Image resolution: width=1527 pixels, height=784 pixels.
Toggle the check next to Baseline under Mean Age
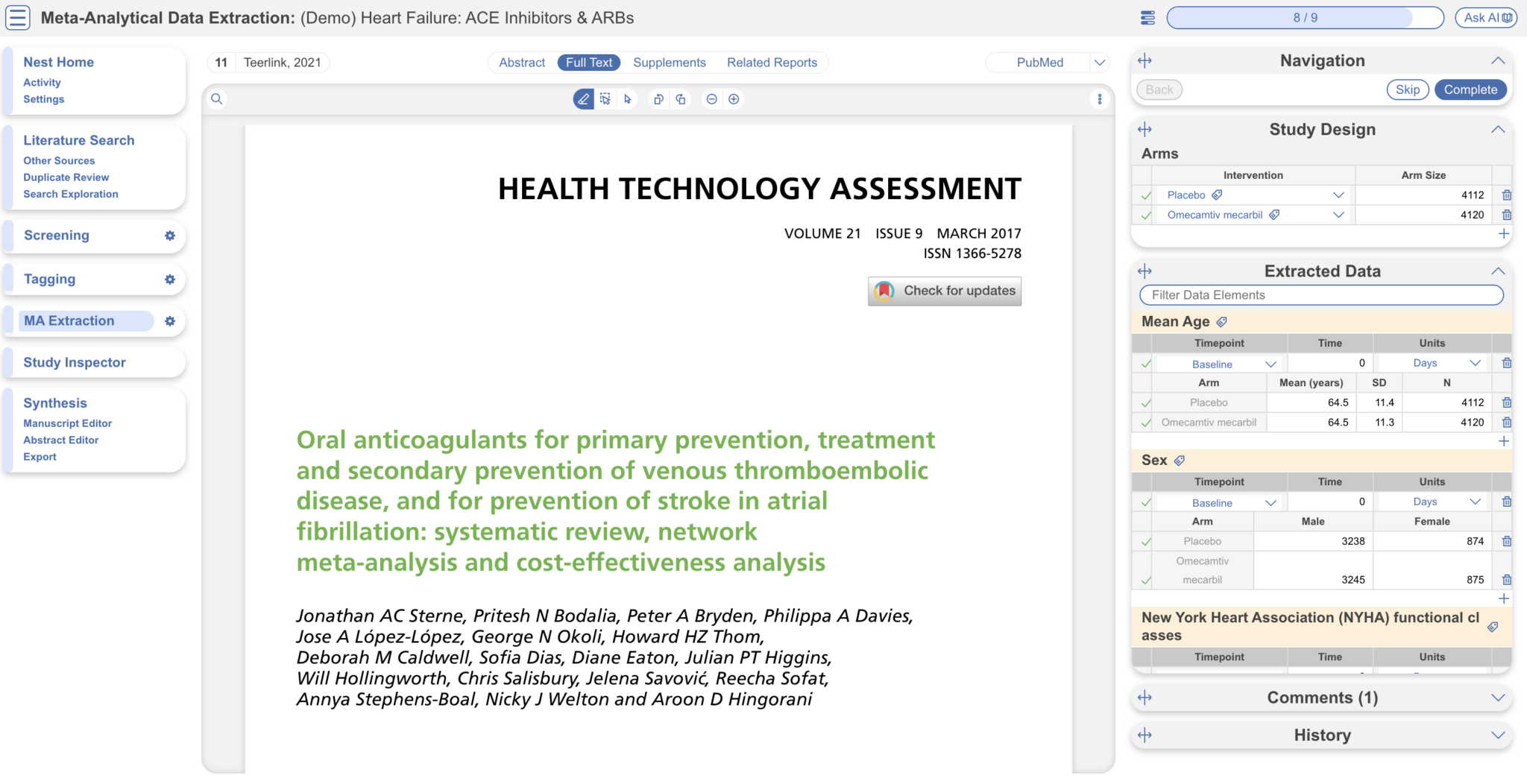[x=1146, y=364]
